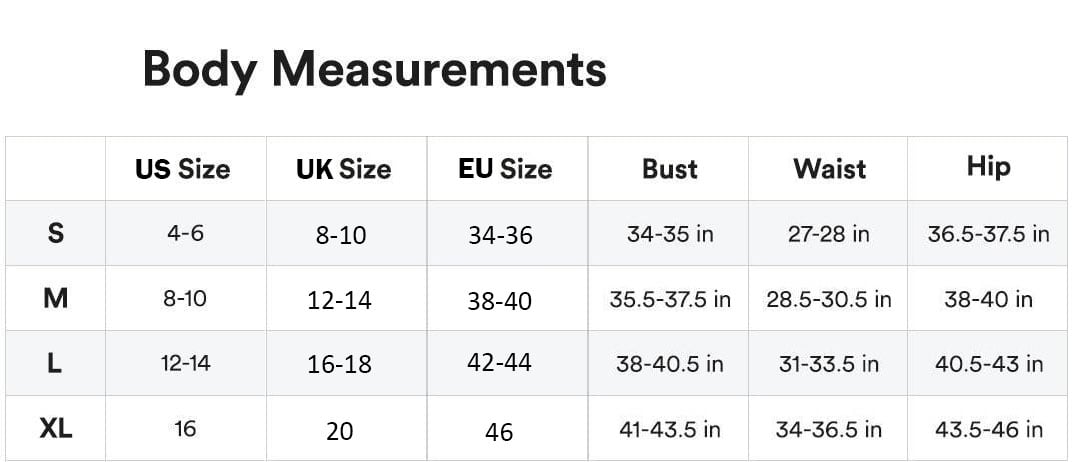Click the Hip column header
The width and height of the screenshot is (1078, 462).
988,167
